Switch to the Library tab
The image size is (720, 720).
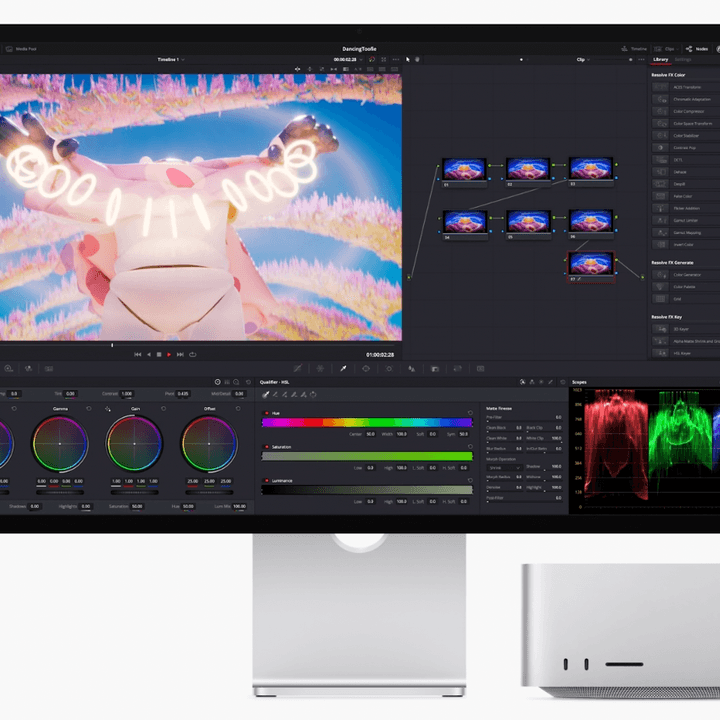coord(660,60)
